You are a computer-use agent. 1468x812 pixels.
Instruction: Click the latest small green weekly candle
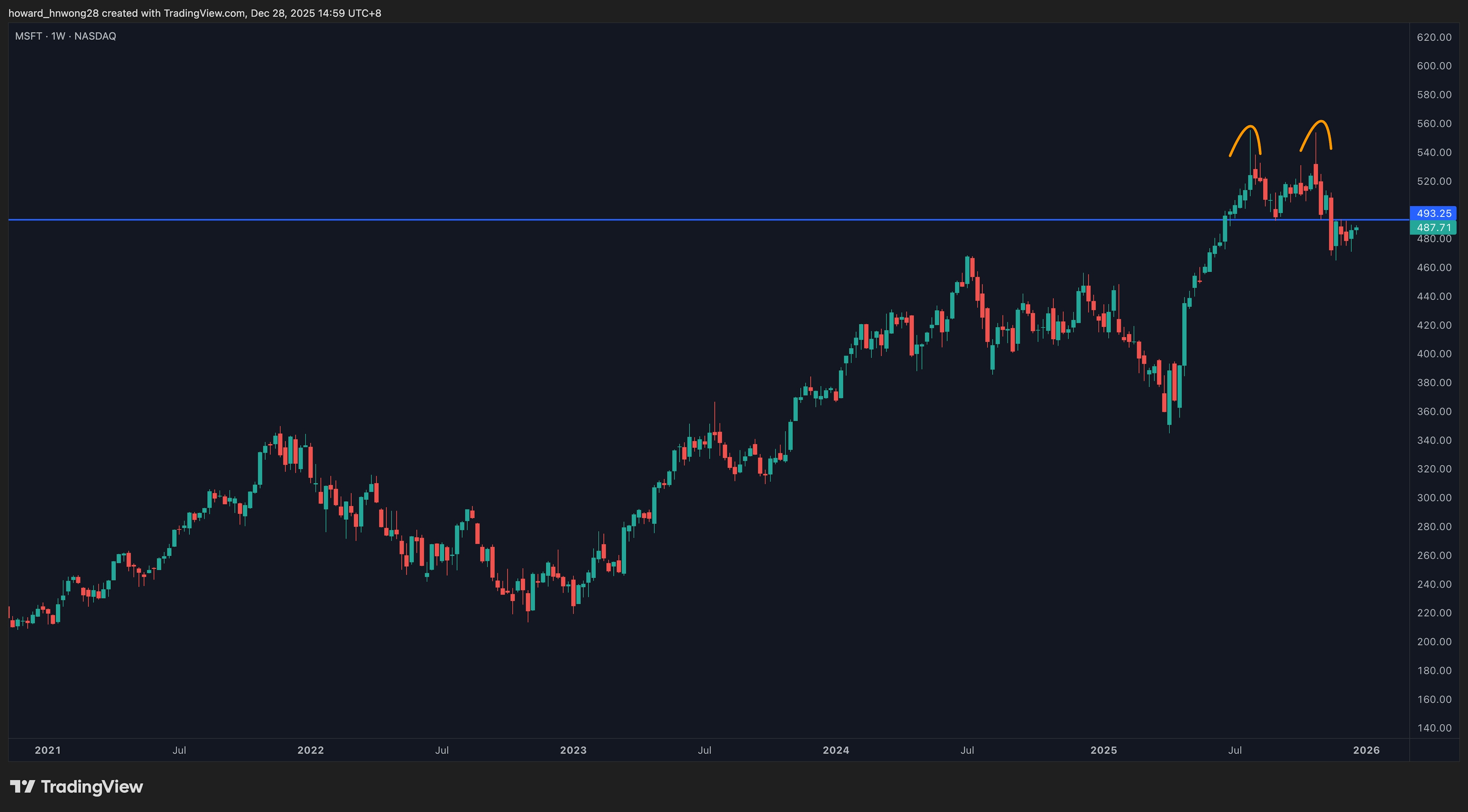coord(1356,229)
